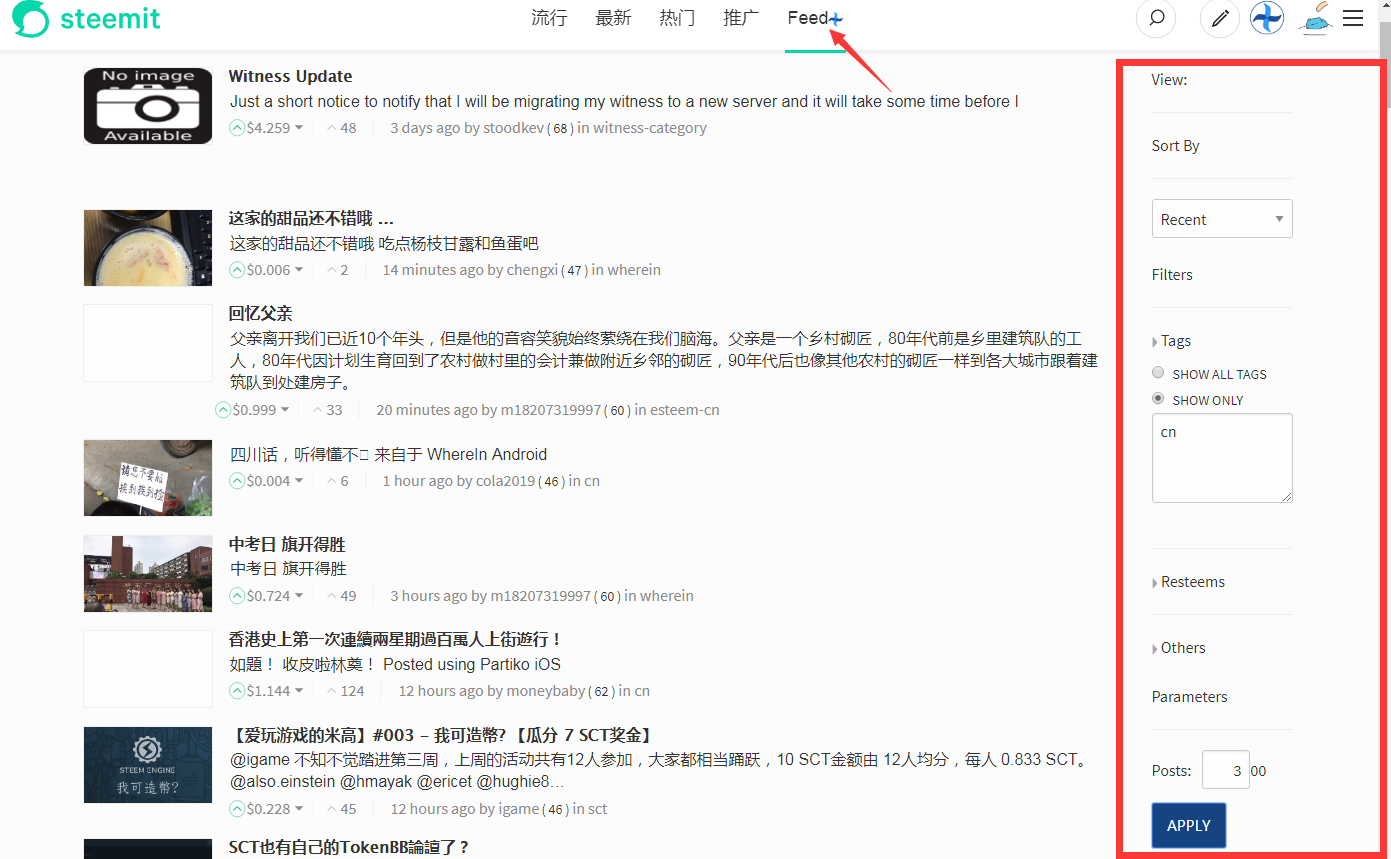1391x859 pixels.
Task: Upvote the 回忆父亲 post
Action: (x=223, y=410)
